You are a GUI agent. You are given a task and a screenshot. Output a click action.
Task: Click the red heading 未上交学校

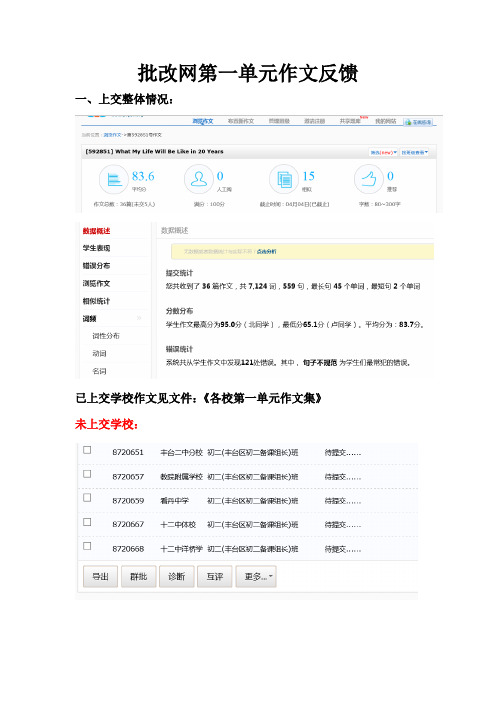coord(107,424)
